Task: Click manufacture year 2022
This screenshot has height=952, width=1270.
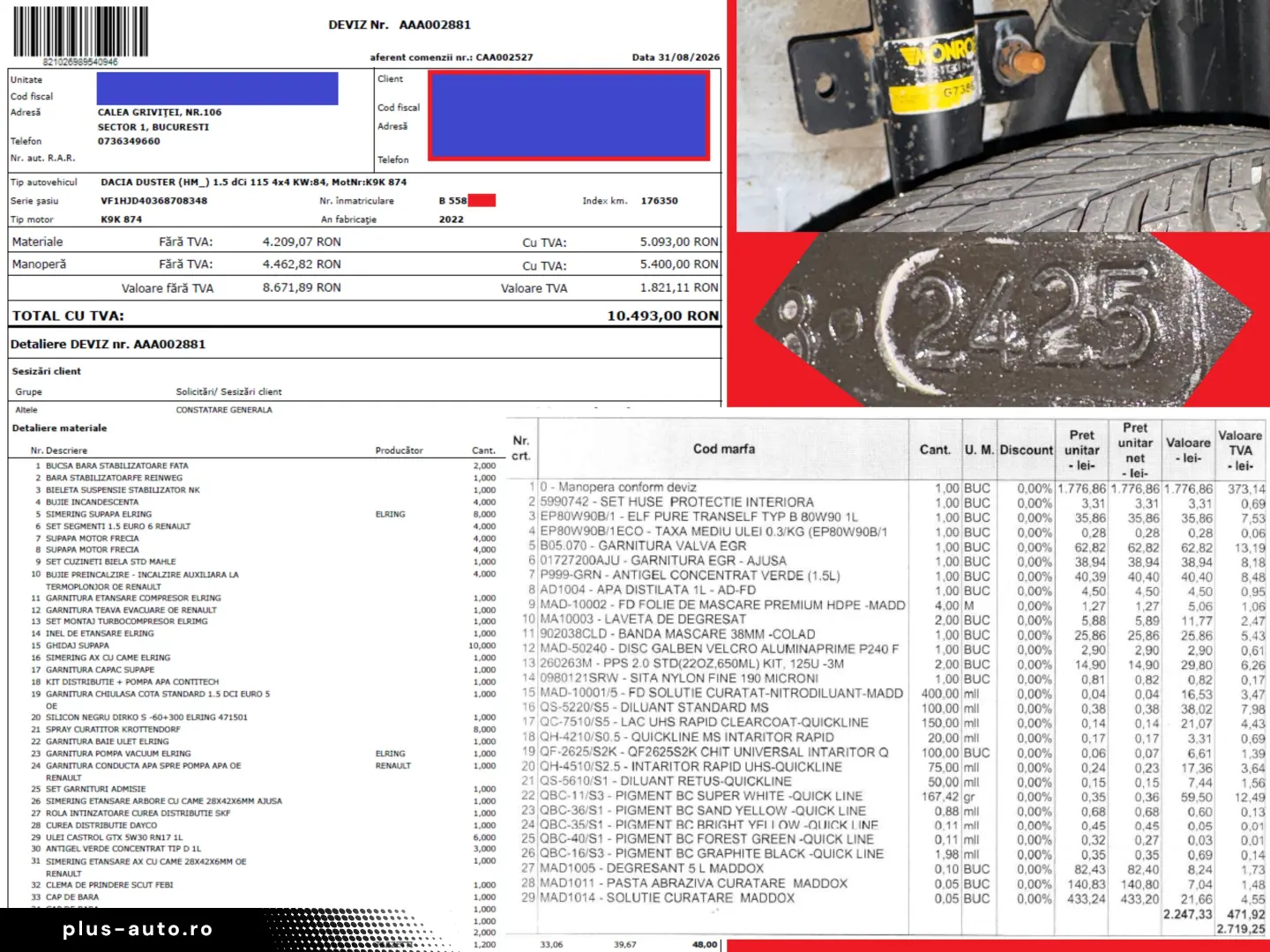Action: 452,219
